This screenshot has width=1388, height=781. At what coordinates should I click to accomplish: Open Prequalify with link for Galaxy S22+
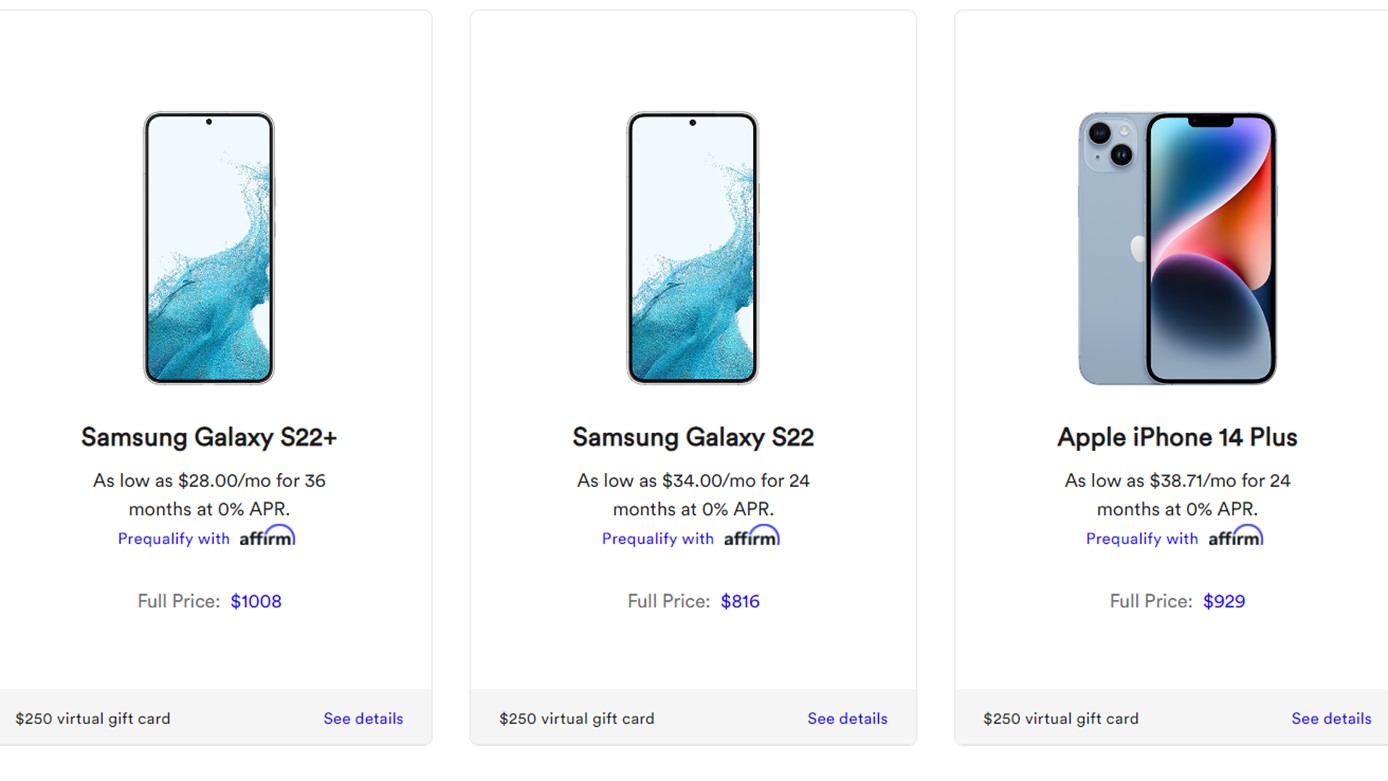click(x=174, y=539)
